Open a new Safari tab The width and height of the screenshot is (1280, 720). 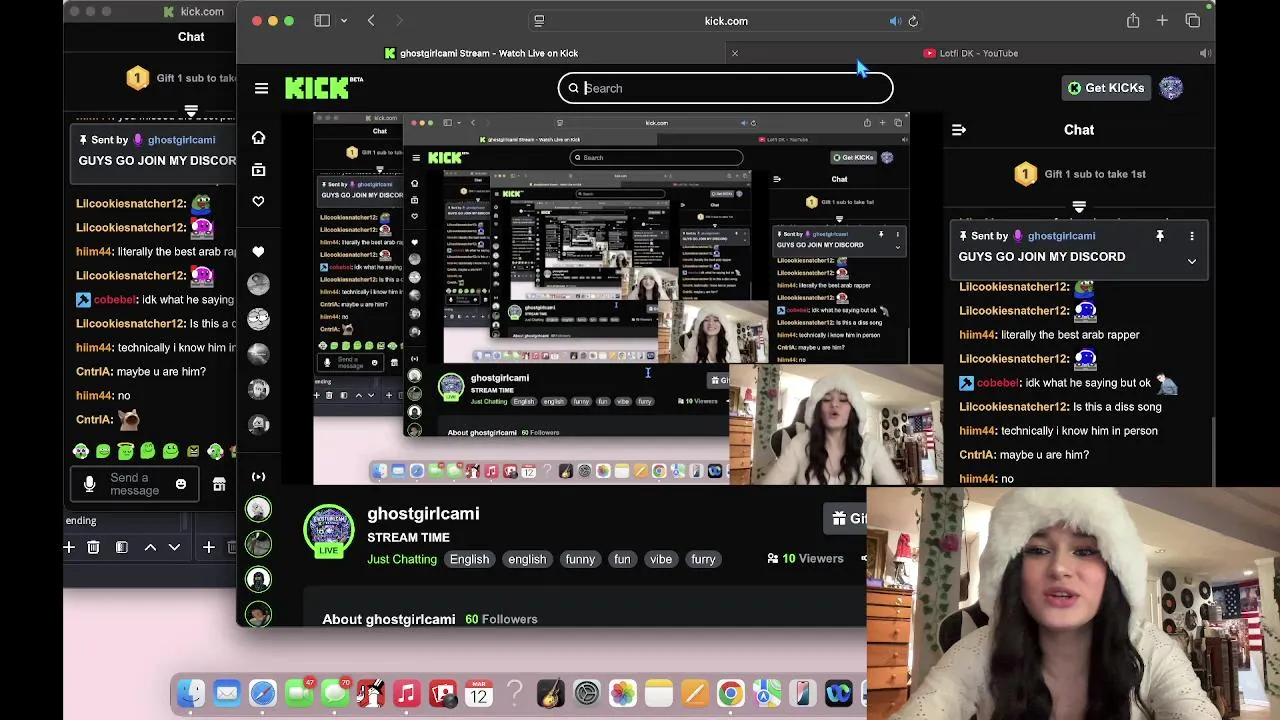click(x=1162, y=20)
